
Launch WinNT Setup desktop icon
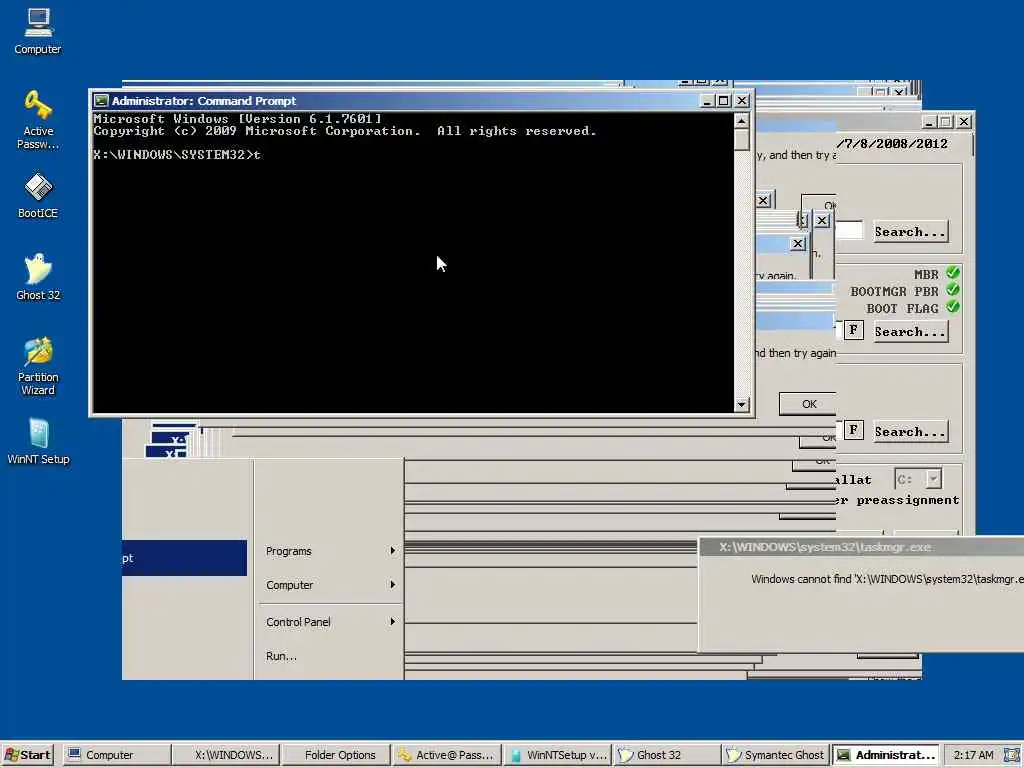click(x=38, y=441)
